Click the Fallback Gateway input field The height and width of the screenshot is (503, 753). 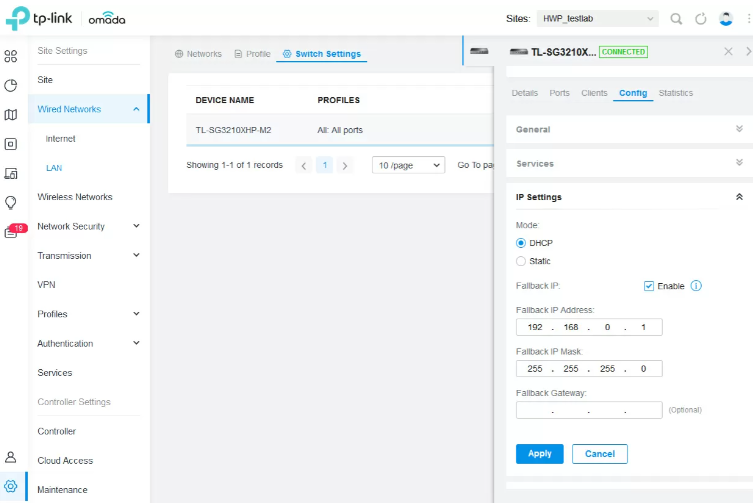[x=588, y=410]
